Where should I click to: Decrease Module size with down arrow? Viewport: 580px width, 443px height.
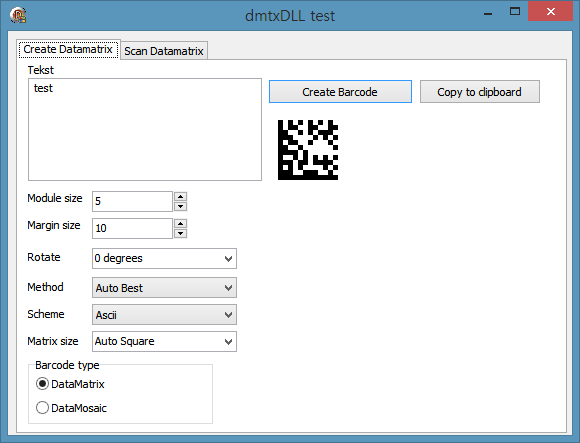tap(180, 206)
